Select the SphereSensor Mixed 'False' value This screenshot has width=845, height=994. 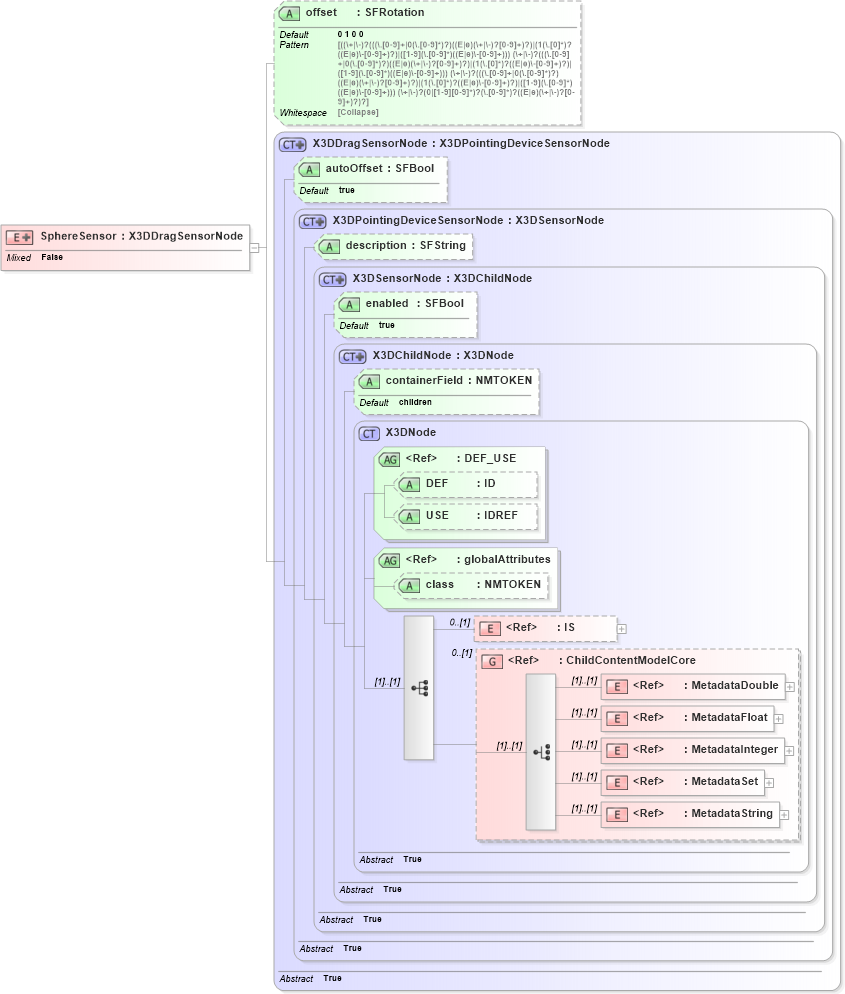[x=52, y=257]
